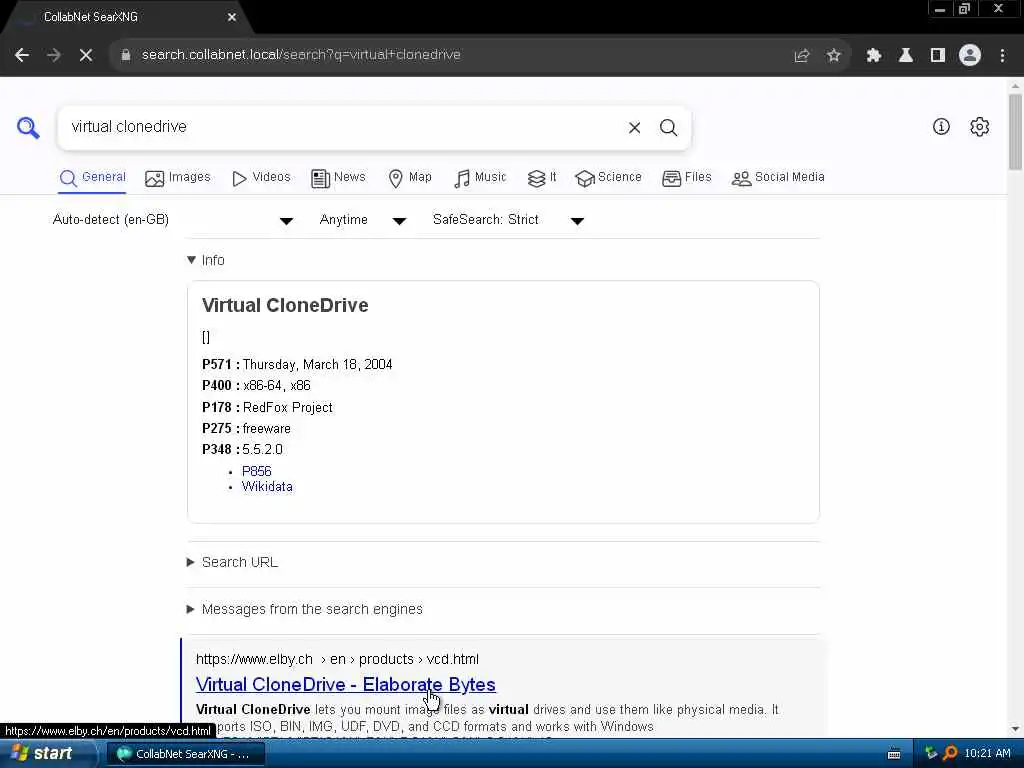Viewport: 1024px width, 768px height.
Task: Click the SearXNG magnifier logo
Action: point(28,127)
